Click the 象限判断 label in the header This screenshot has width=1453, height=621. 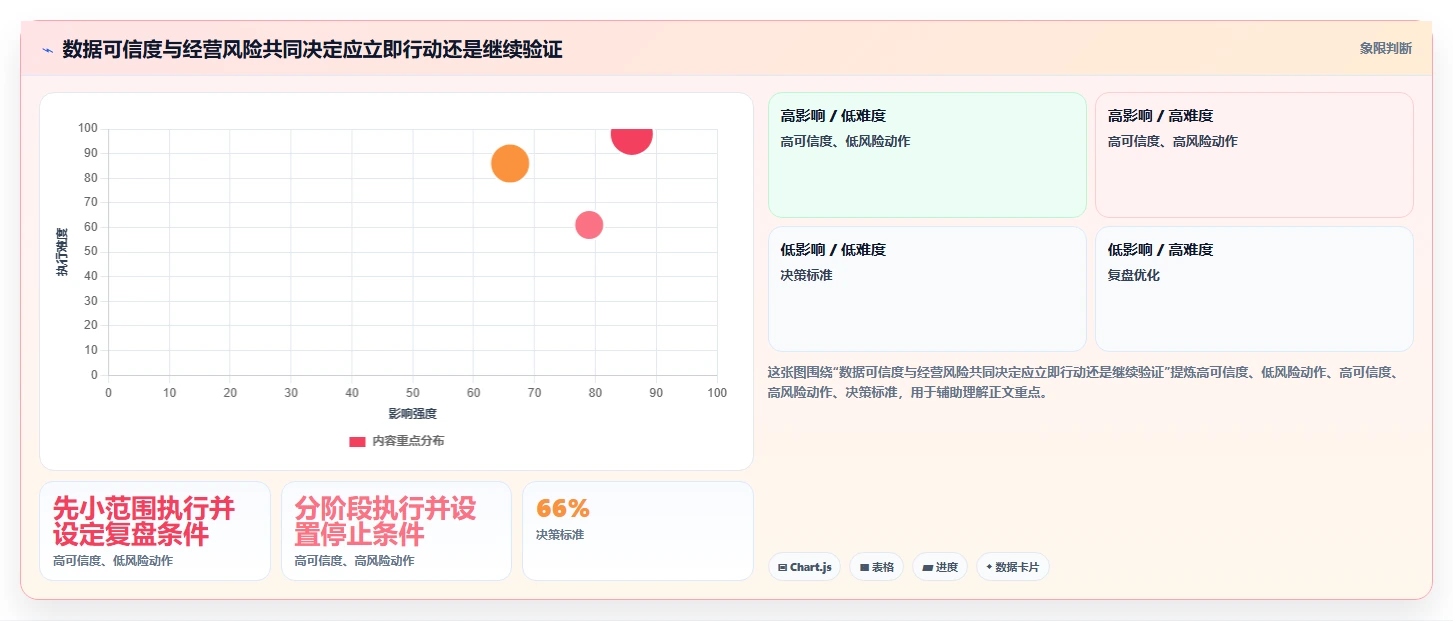coord(1386,48)
